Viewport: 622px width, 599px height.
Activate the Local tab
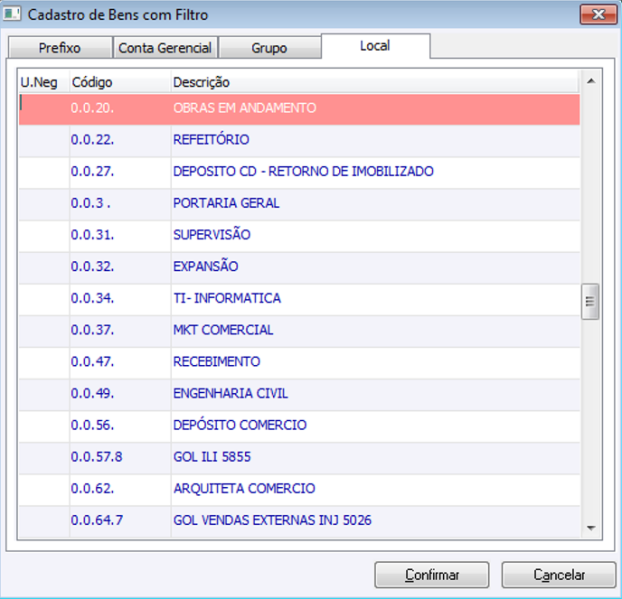pos(375,46)
